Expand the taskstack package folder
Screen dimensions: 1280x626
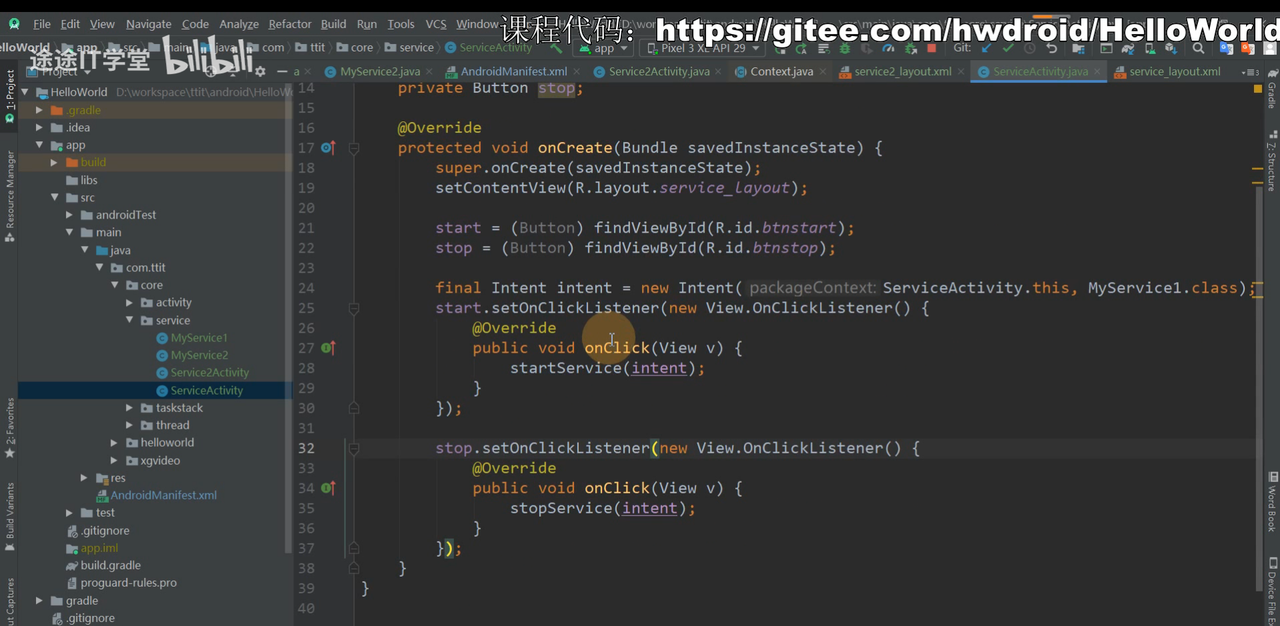click(x=130, y=408)
